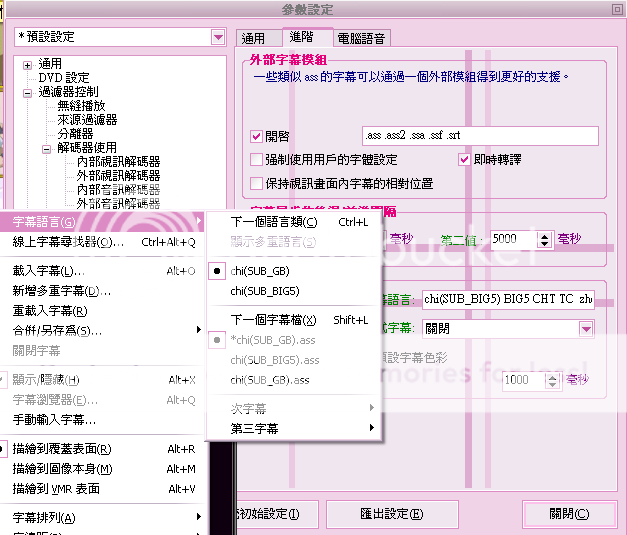Switch to the 電腦語音 tab
Viewport: 627px width, 535px height.
point(362,38)
